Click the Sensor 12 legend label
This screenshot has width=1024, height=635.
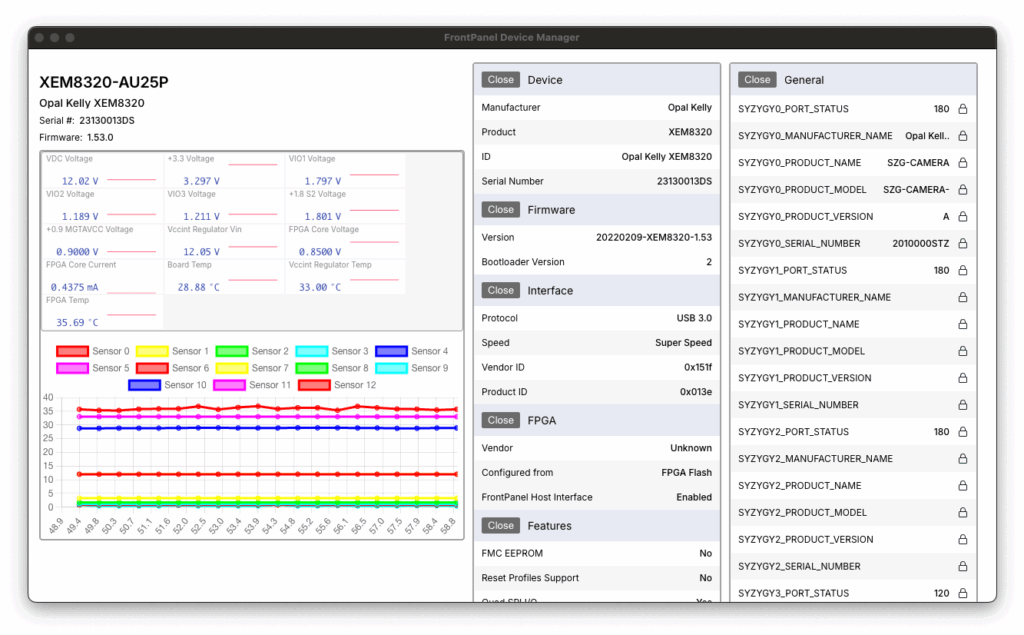355,385
